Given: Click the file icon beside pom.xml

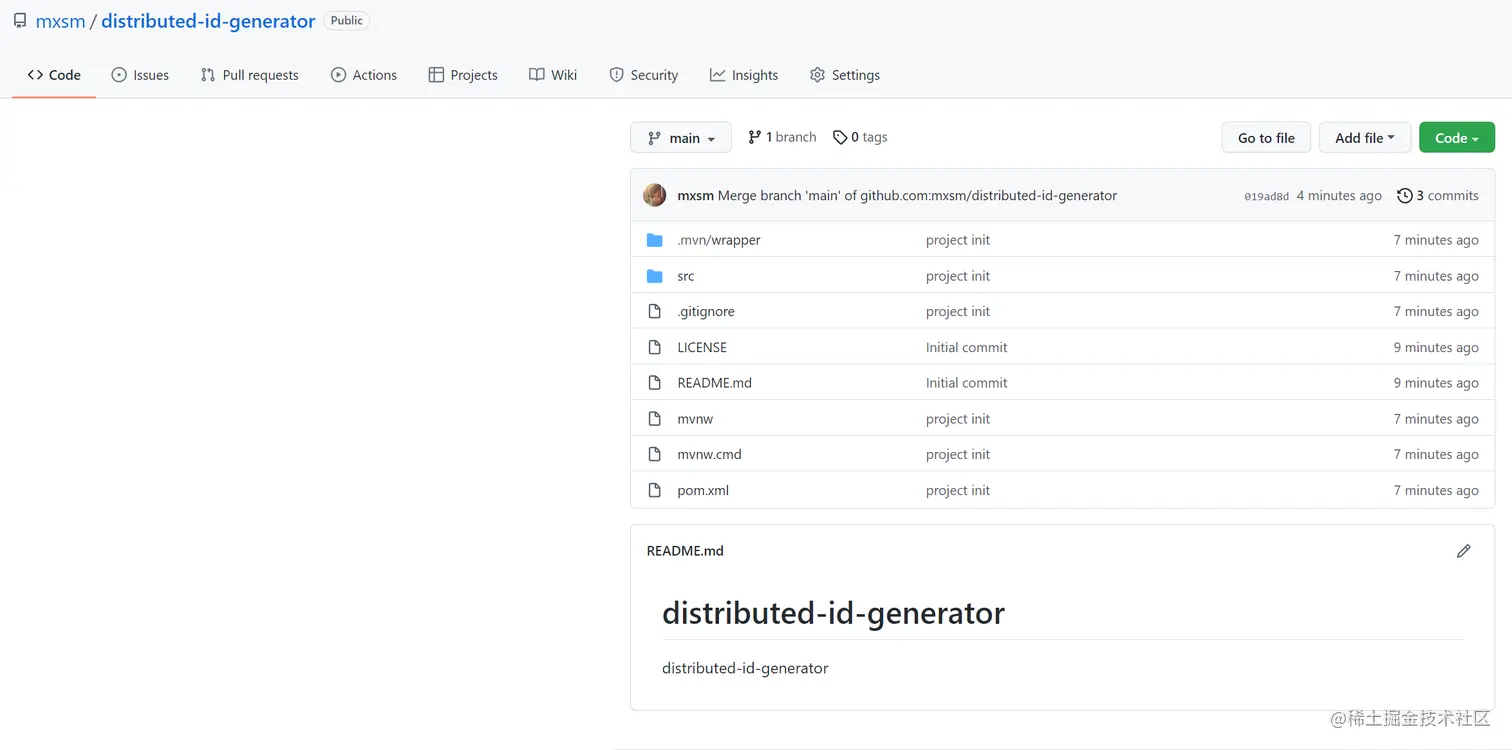Looking at the screenshot, I should (x=655, y=490).
